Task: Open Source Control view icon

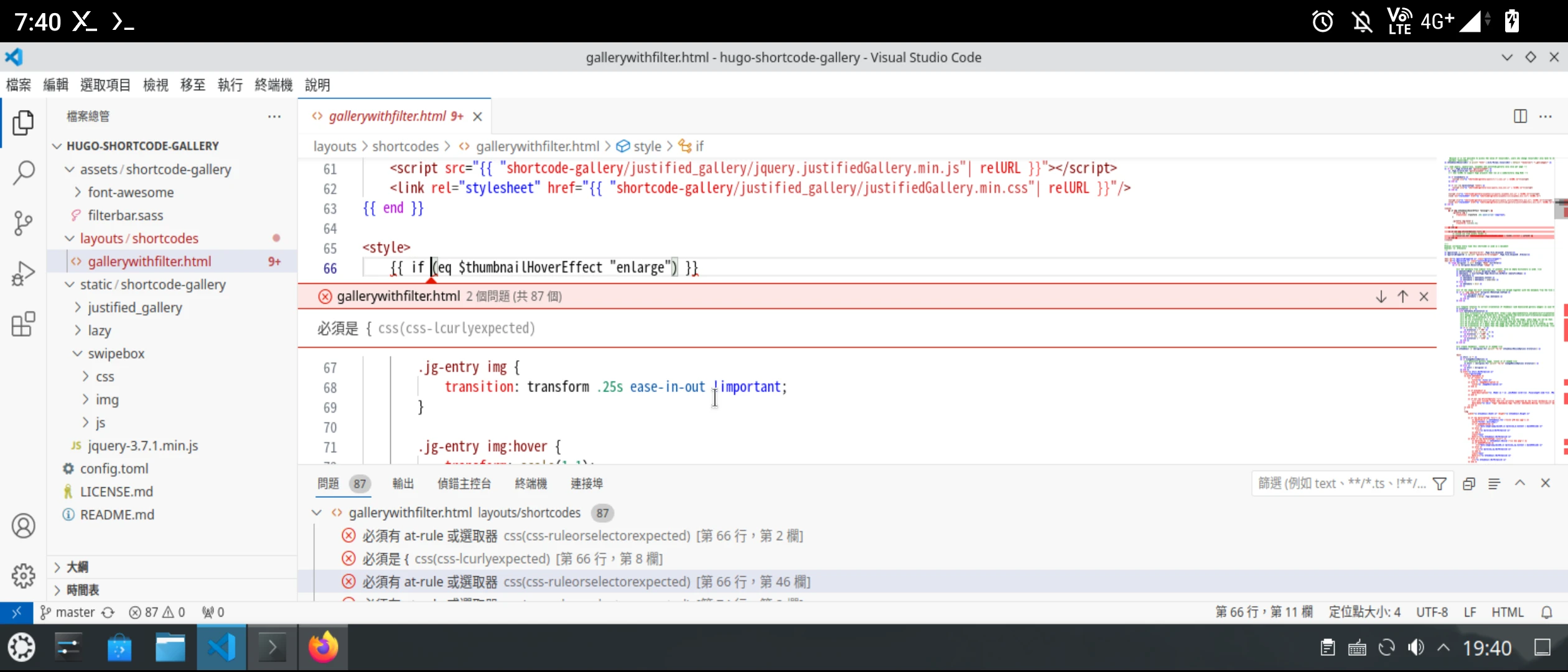Action: 23,223
